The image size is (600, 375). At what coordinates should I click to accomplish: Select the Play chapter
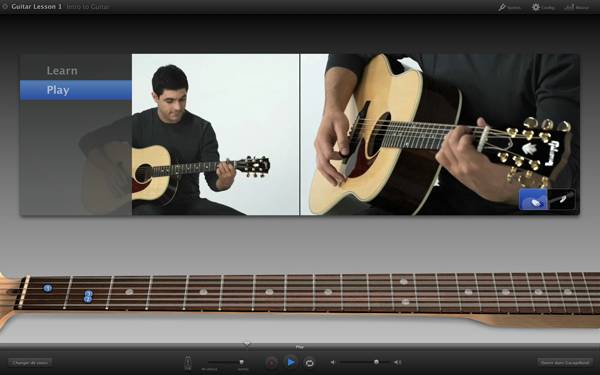76,90
